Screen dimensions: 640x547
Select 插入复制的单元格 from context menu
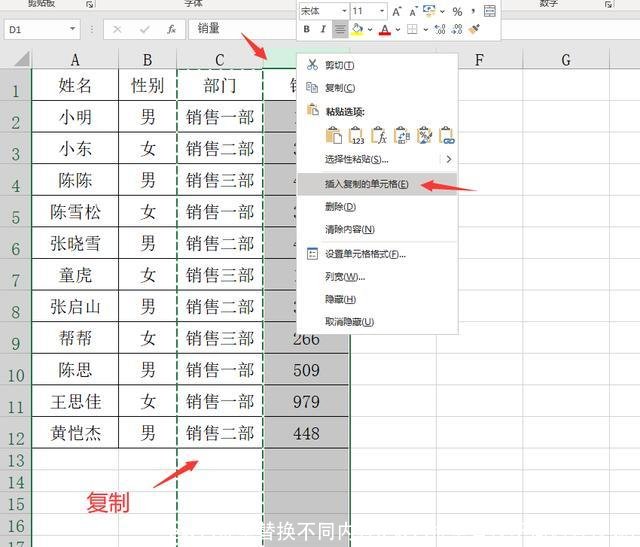[x=366, y=184]
